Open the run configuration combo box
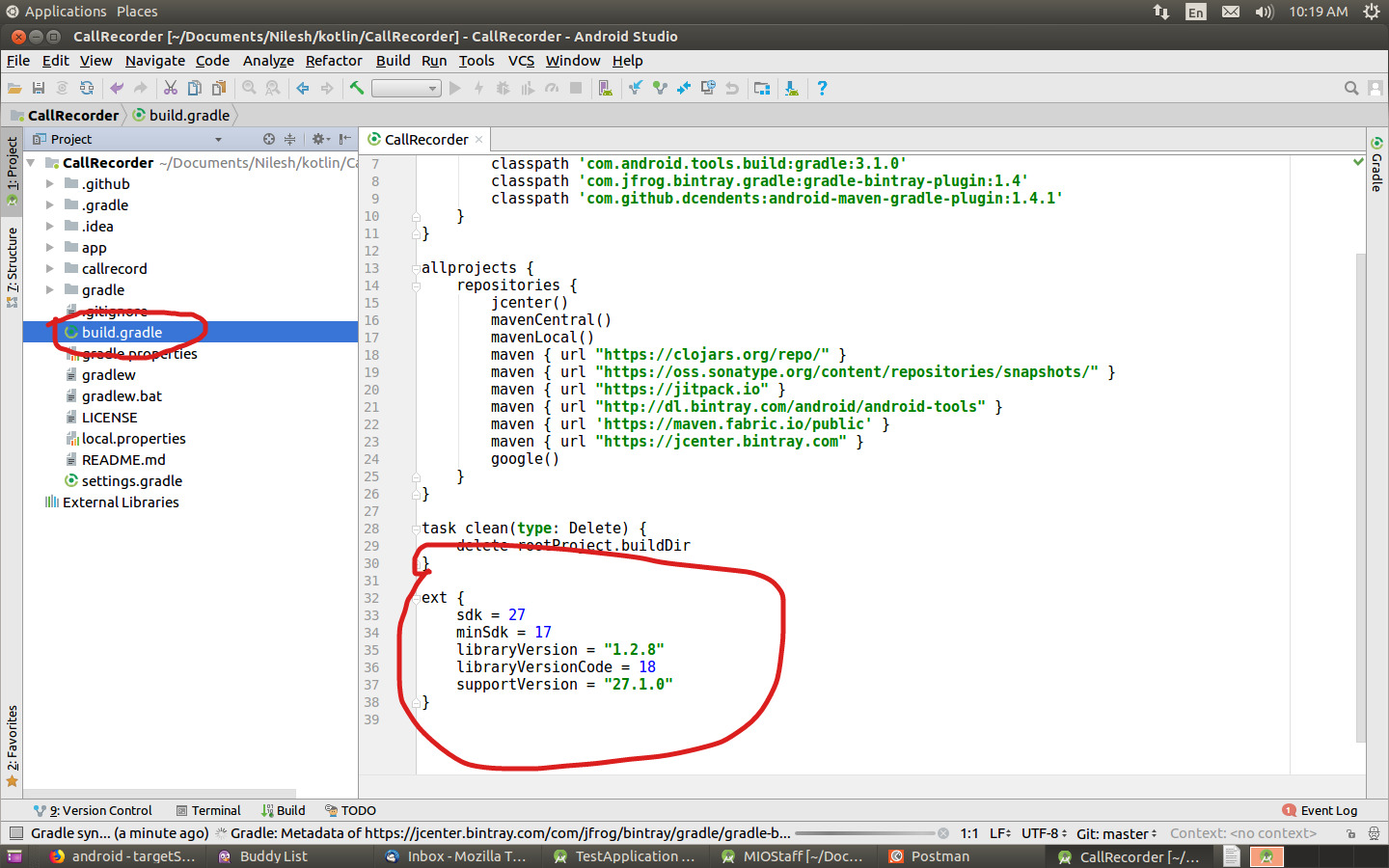Screen dimensions: 1389x868 [406, 88]
